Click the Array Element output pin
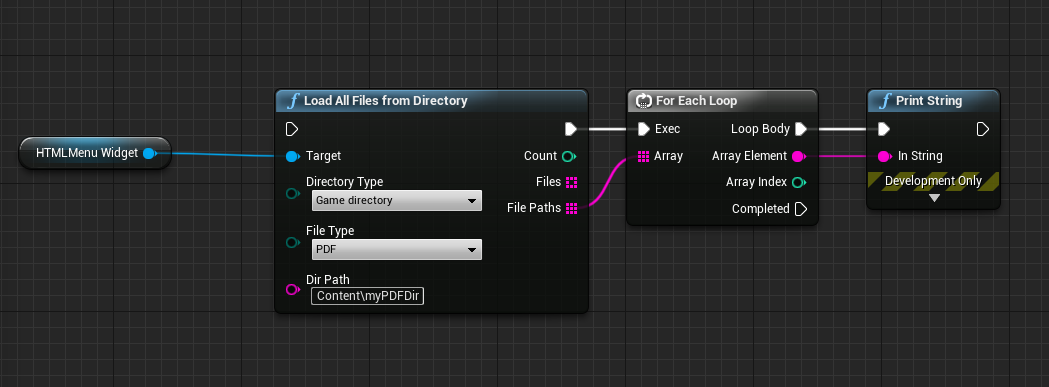This screenshot has height=387, width=1049. [799, 156]
